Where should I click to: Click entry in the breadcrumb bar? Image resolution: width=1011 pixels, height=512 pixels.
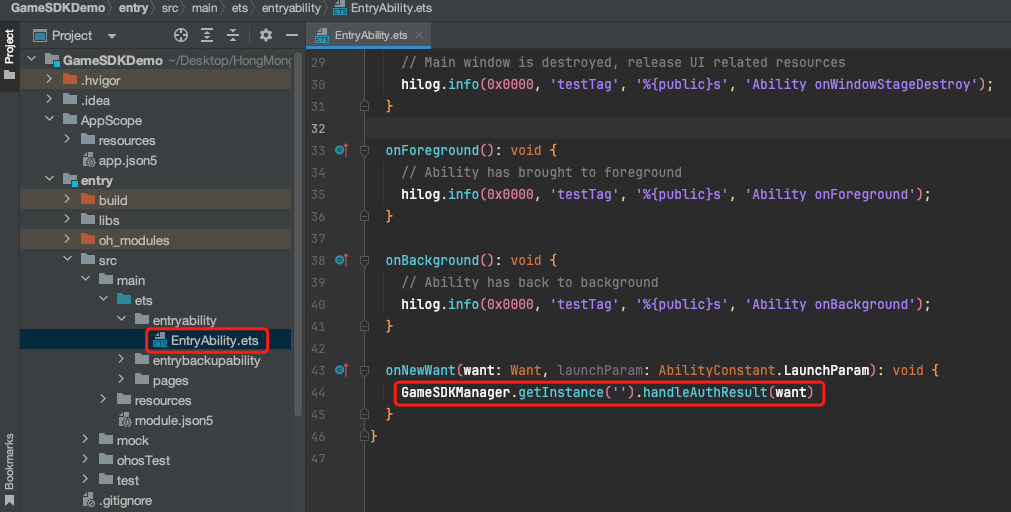point(133,8)
